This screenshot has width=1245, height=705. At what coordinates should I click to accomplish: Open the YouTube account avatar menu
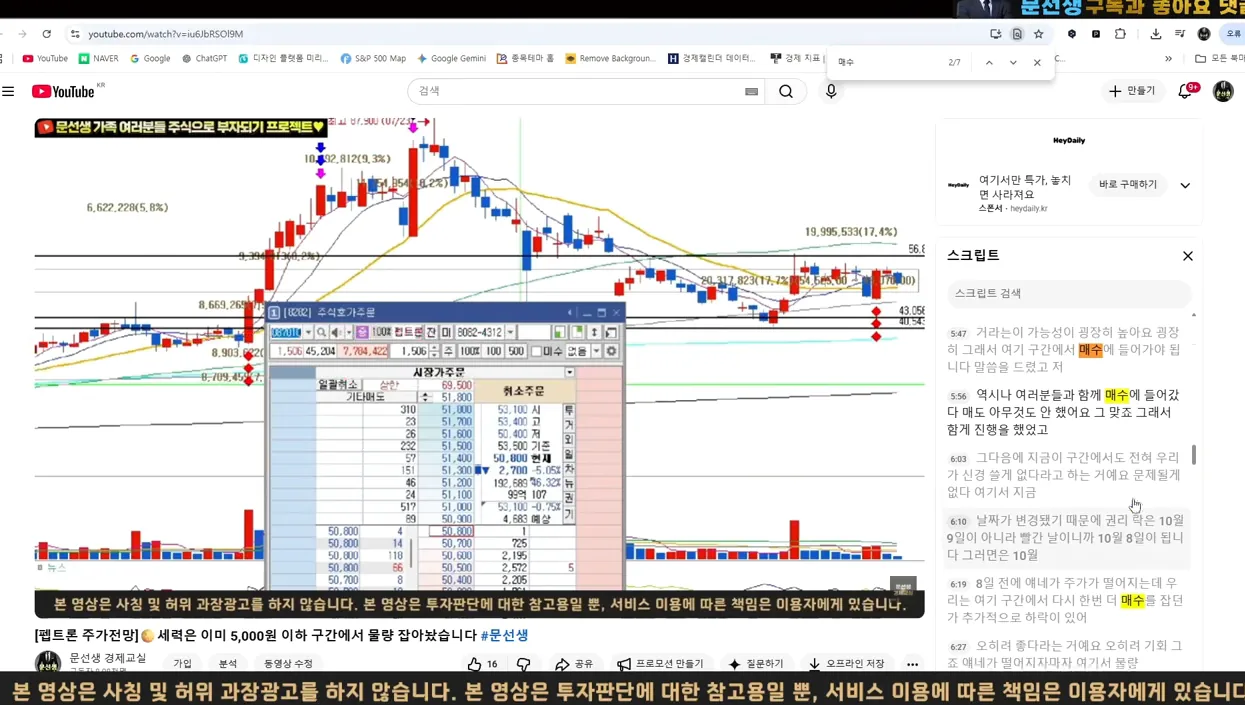coord(1223,91)
